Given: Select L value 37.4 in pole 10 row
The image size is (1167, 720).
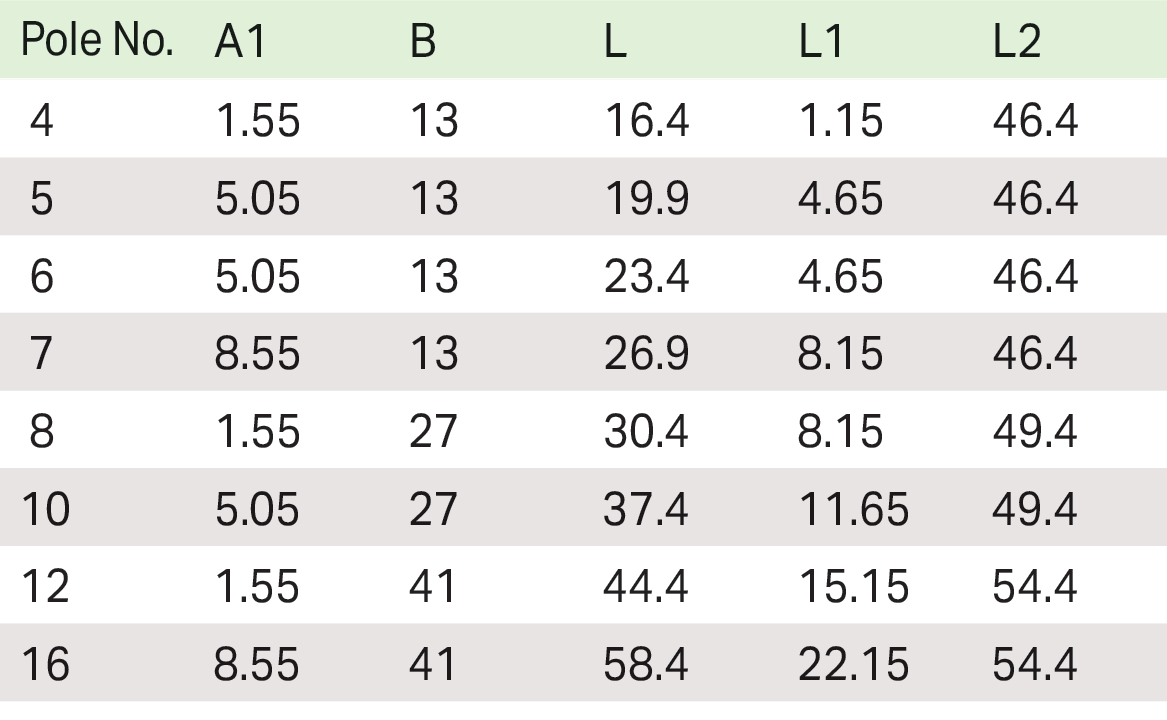Looking at the screenshot, I should click(646, 510).
